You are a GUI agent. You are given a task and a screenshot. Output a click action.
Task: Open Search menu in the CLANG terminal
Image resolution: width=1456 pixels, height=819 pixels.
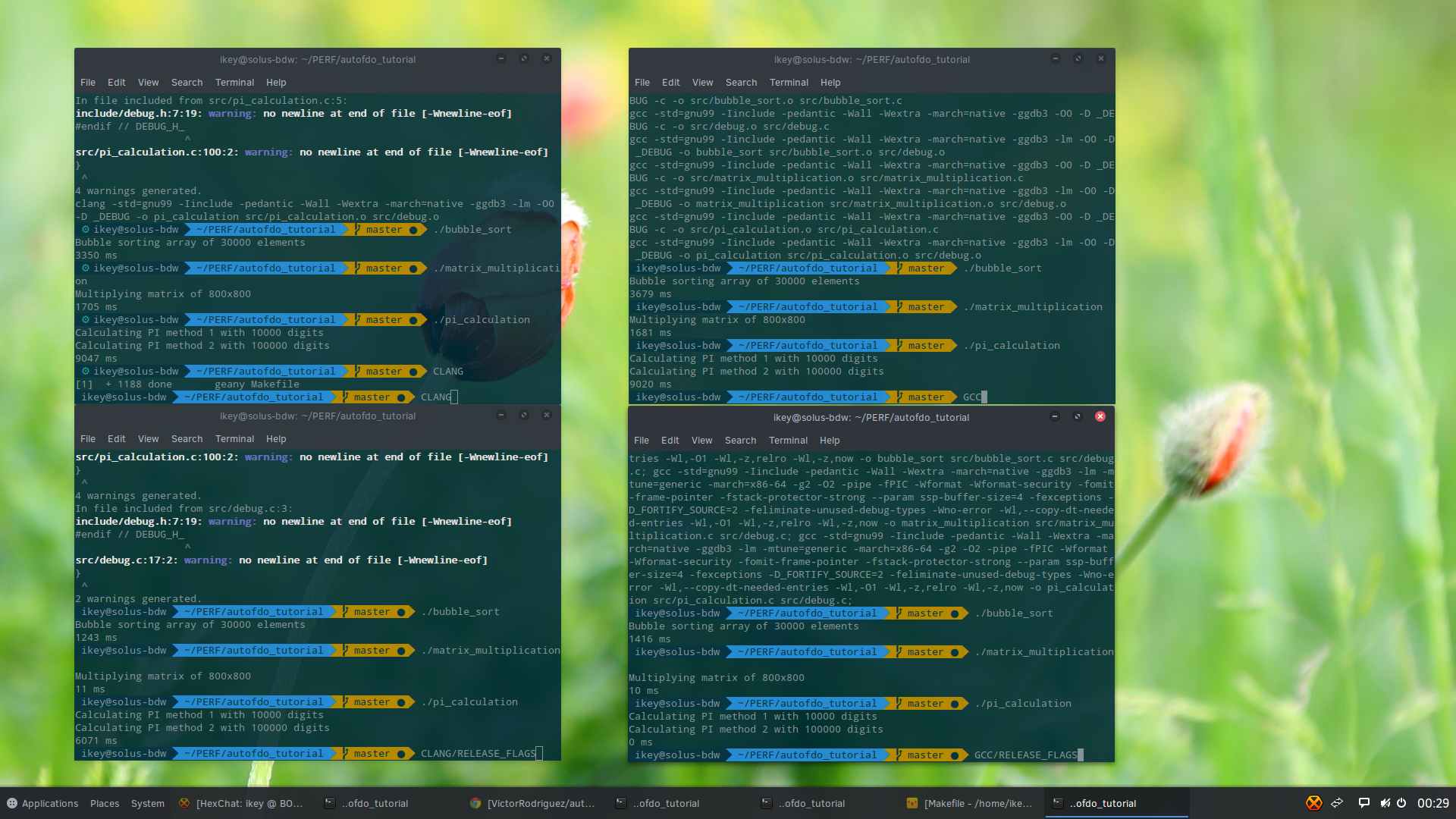click(187, 83)
